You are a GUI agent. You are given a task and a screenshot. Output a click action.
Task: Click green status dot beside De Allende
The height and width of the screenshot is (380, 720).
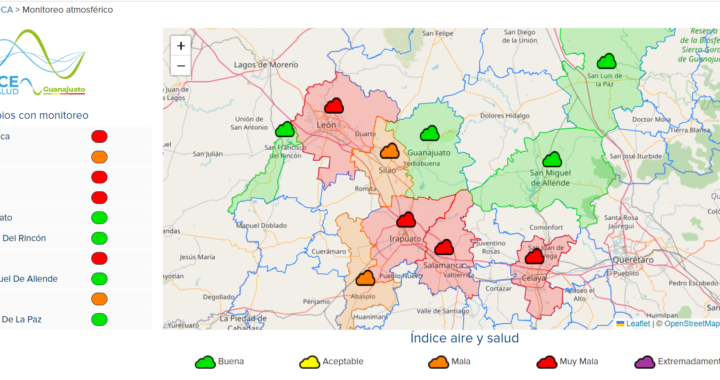(99, 279)
